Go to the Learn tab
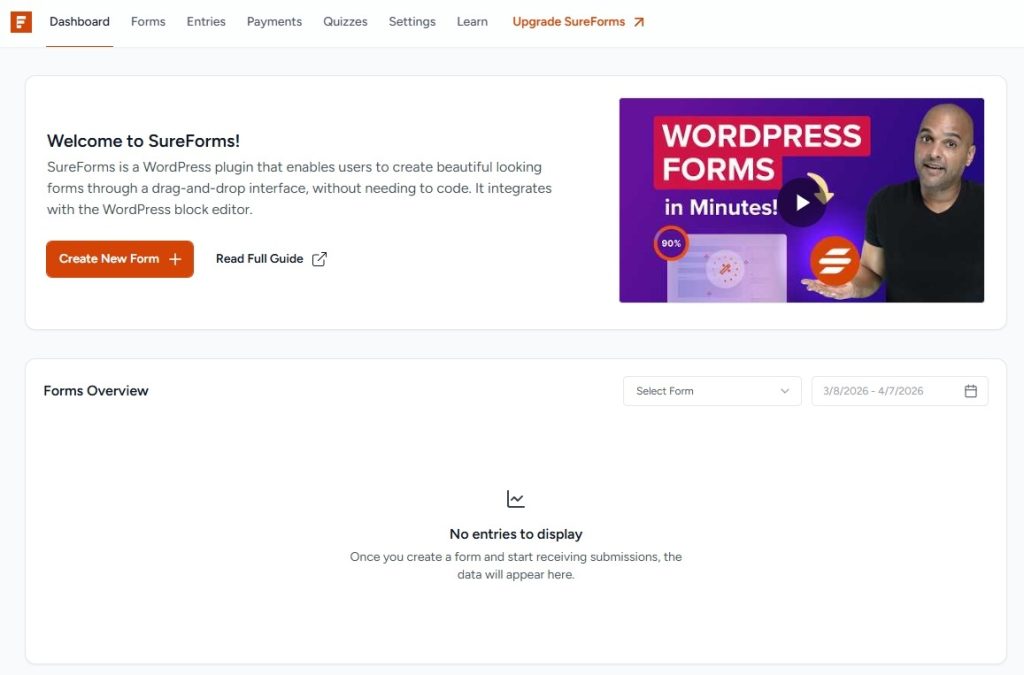 pos(472,22)
